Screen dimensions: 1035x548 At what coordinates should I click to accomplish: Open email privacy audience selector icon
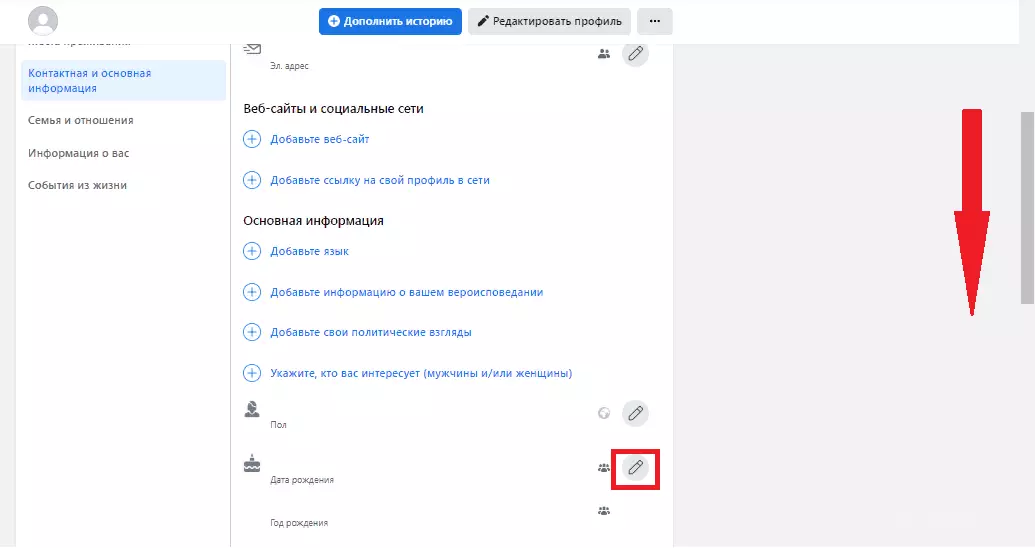point(604,54)
